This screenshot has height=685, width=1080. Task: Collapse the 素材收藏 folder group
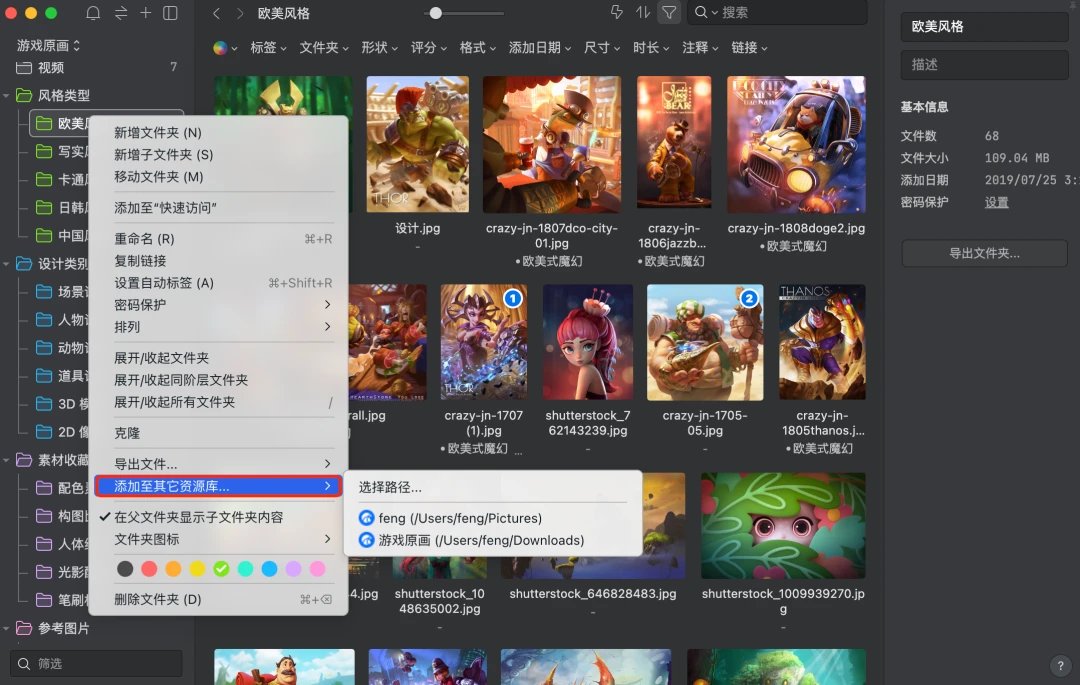coord(6,460)
